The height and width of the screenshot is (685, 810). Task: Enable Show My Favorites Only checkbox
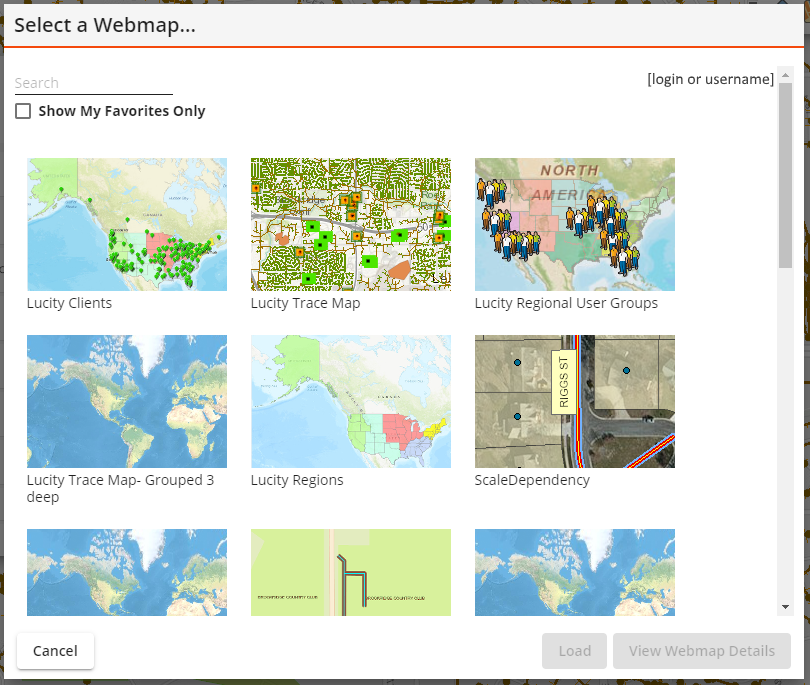(x=23, y=111)
